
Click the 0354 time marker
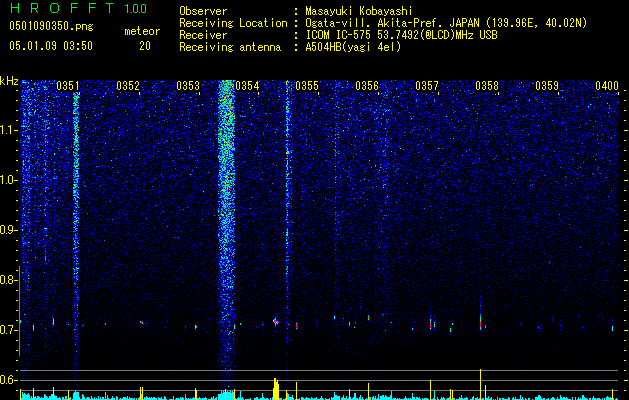point(247,86)
